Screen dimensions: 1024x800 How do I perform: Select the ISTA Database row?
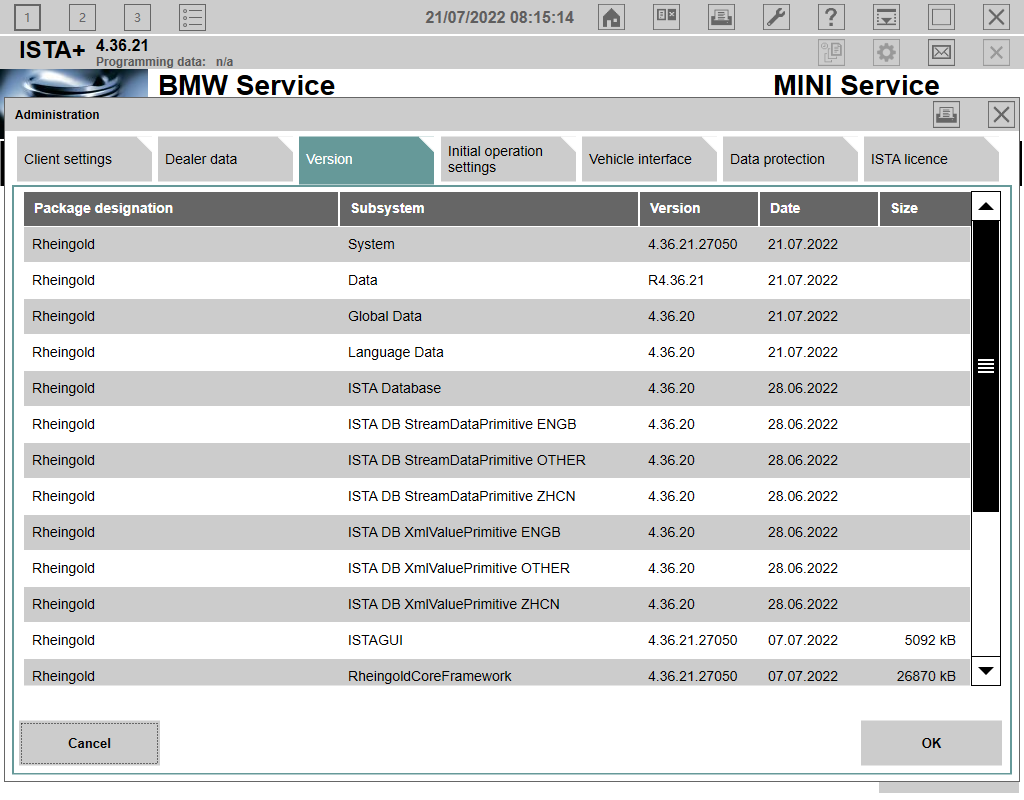click(x=497, y=388)
